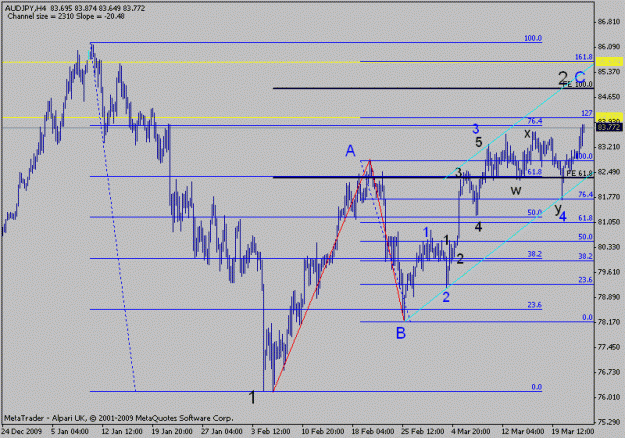Select the 78.170 price axis label
This screenshot has height=438, width=625.
point(609,322)
